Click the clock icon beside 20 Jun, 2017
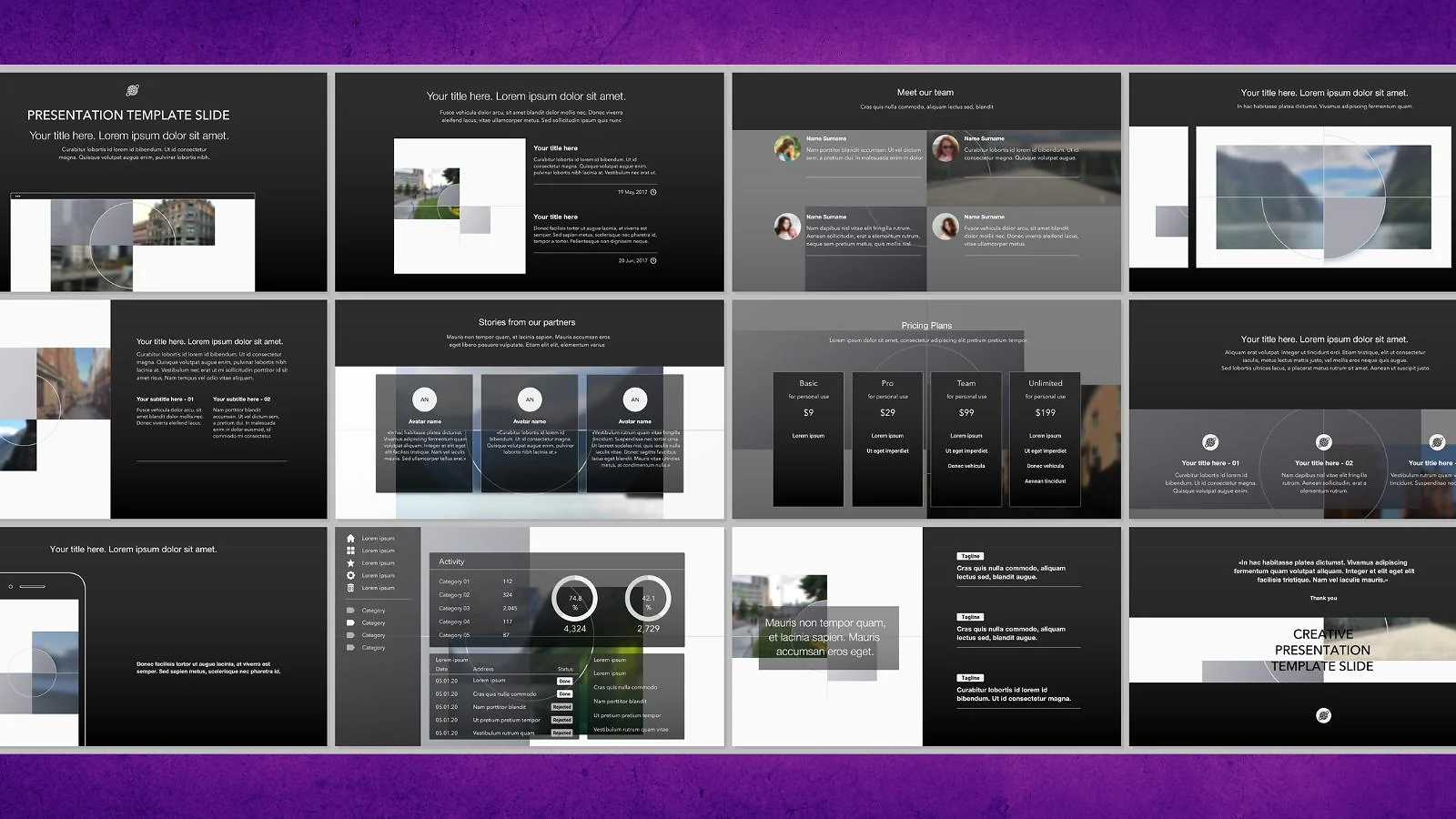This screenshot has height=819, width=1456. click(x=653, y=260)
